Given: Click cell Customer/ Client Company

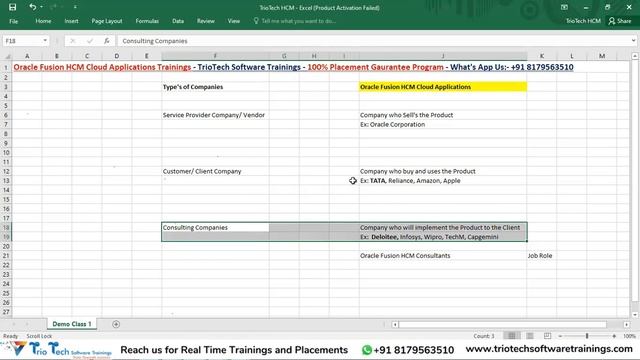Looking at the screenshot, I should tap(215, 171).
